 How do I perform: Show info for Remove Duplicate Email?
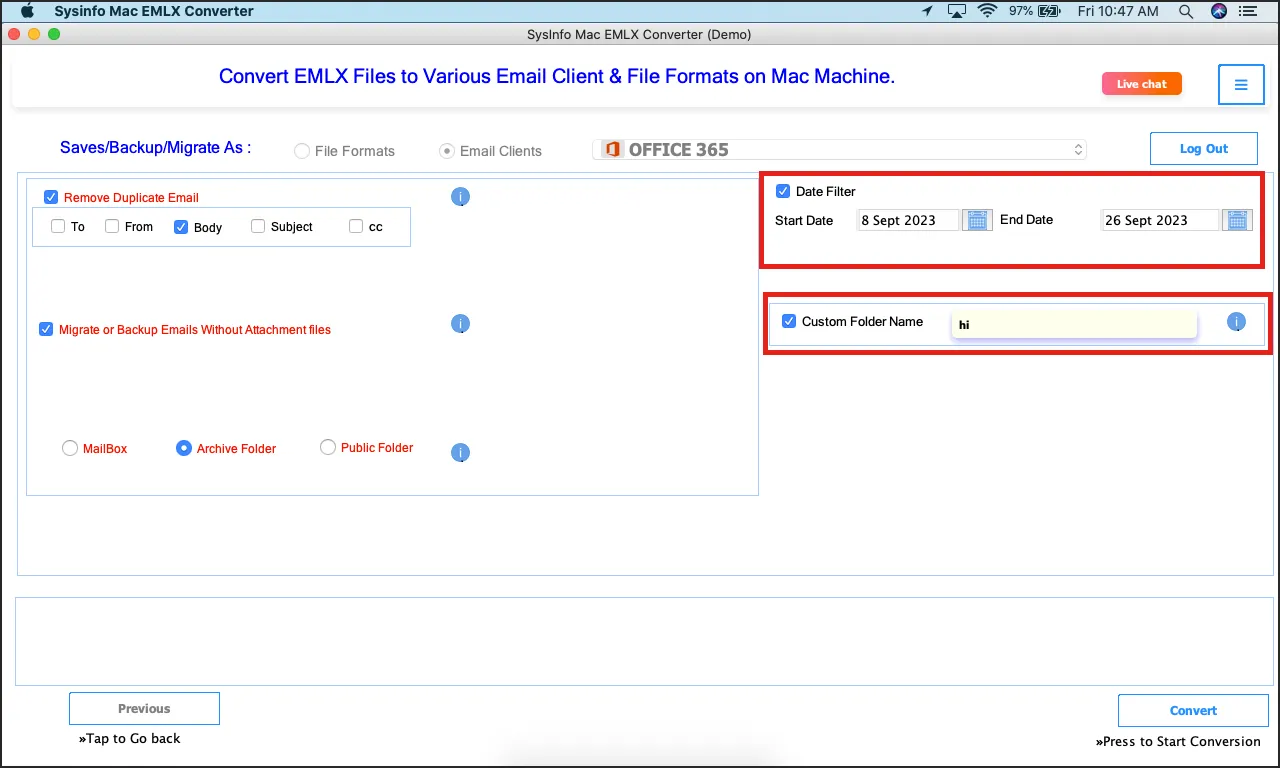460,197
